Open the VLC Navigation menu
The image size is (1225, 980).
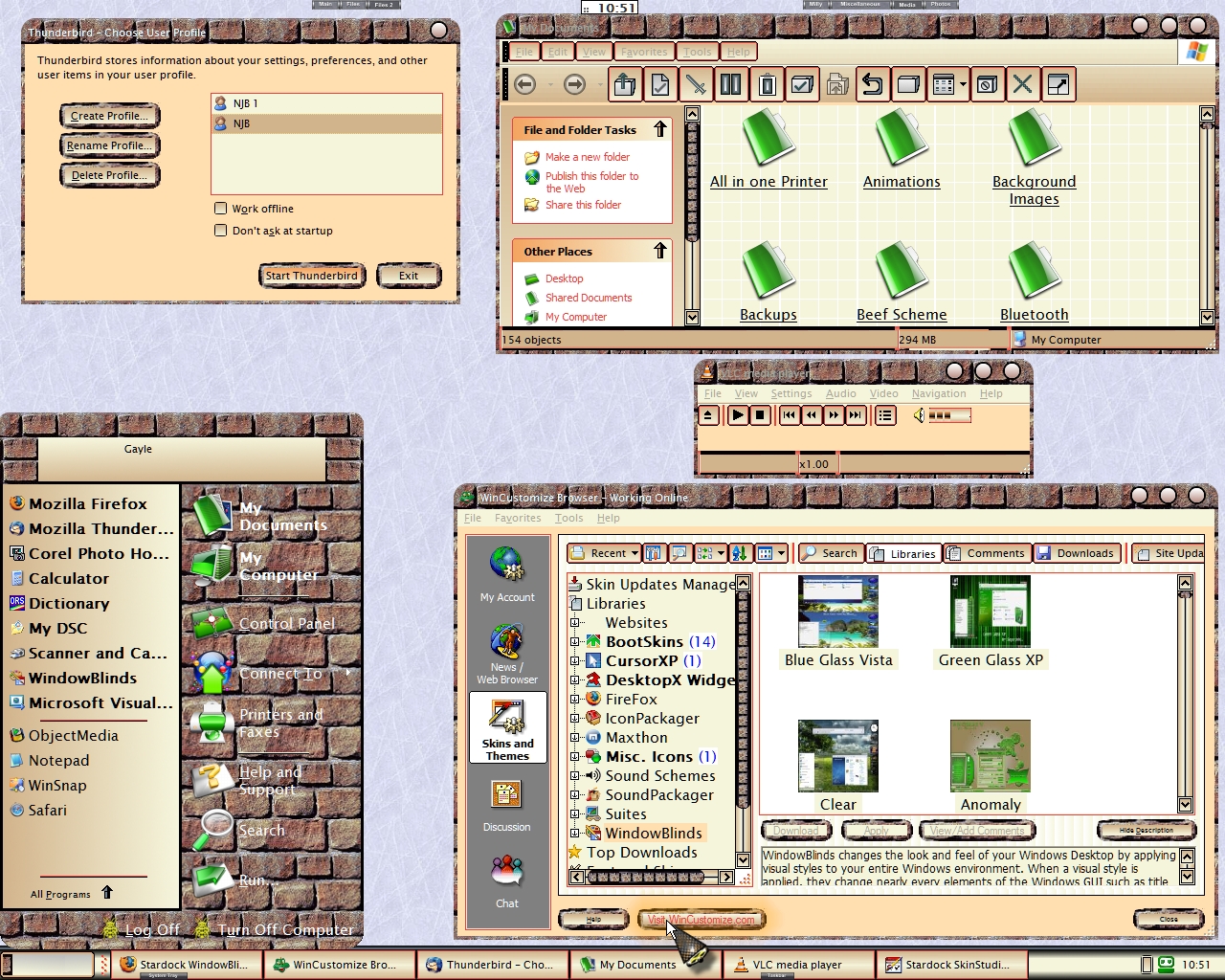pos(939,393)
